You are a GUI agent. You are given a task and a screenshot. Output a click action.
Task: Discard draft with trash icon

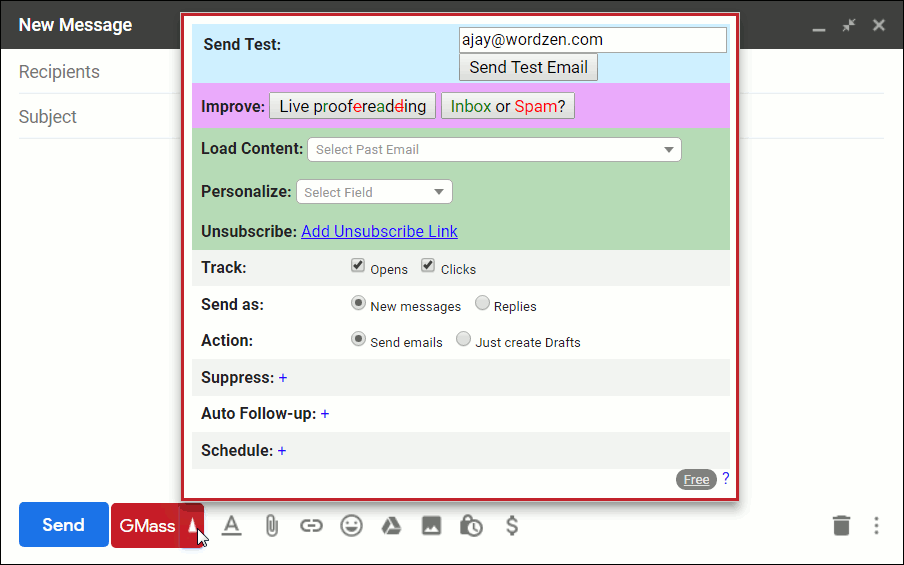[842, 525]
